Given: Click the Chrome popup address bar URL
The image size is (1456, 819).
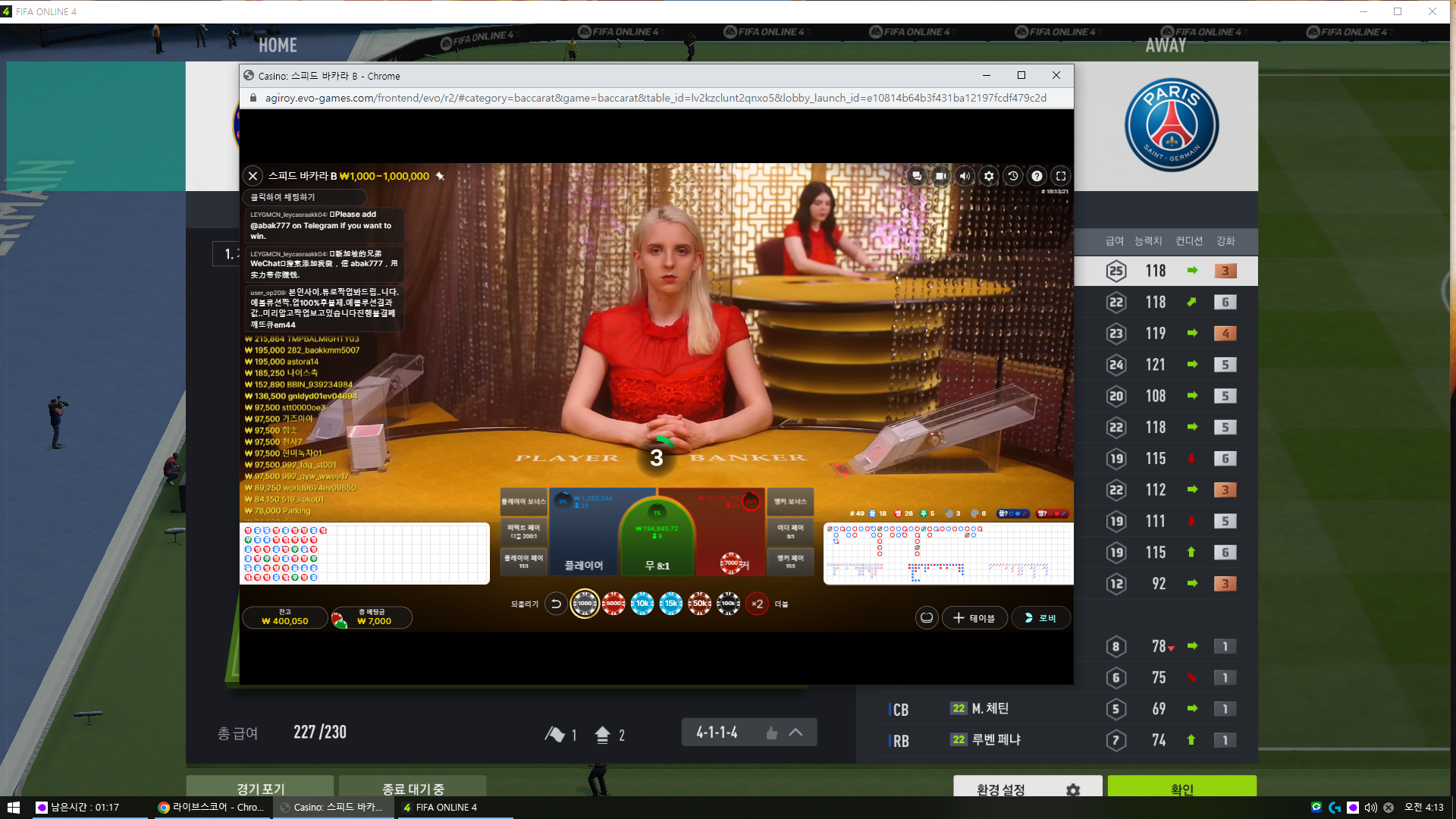Looking at the screenshot, I should click(x=656, y=98).
